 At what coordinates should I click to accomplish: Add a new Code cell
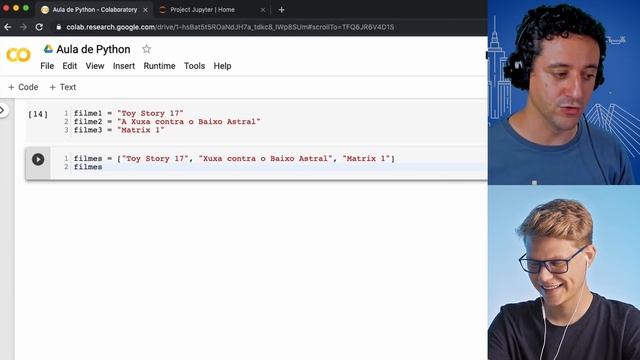click(x=23, y=87)
